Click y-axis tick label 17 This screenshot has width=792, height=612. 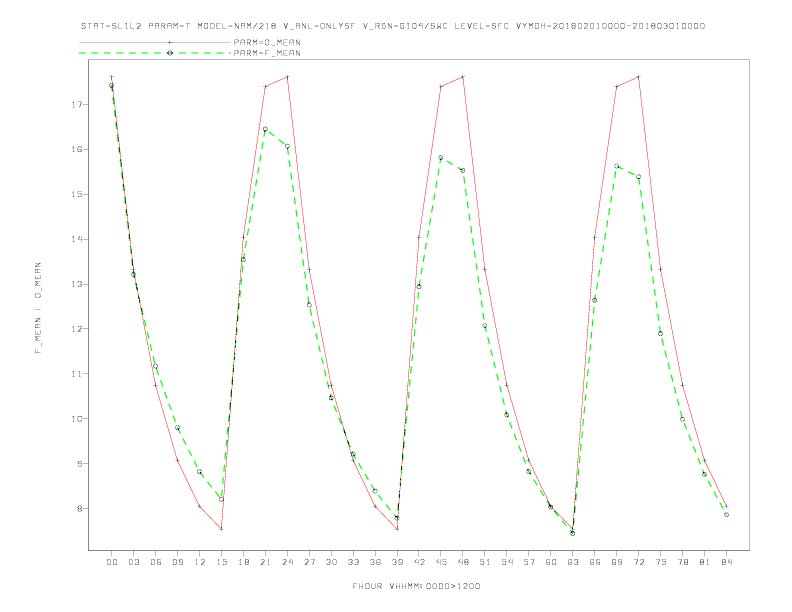77,105
